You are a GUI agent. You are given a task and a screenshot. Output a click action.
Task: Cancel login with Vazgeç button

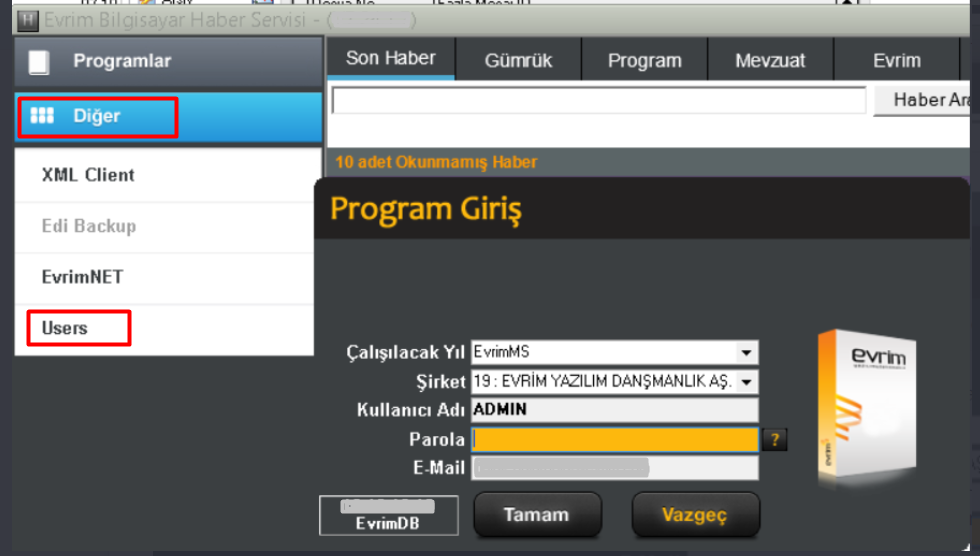(696, 515)
